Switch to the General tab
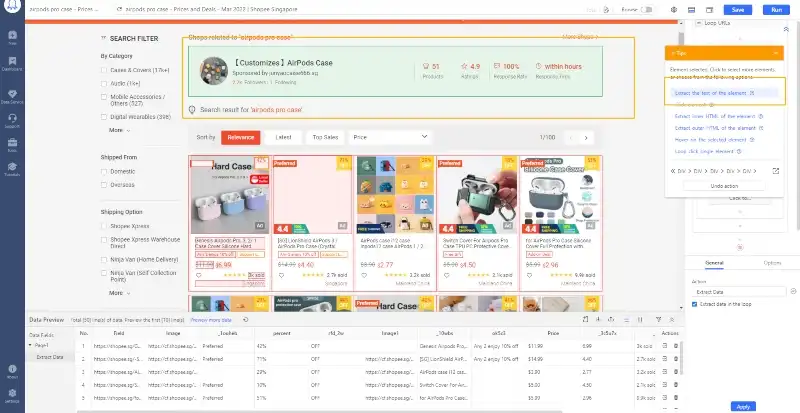This screenshot has width=800, height=413. (714, 263)
